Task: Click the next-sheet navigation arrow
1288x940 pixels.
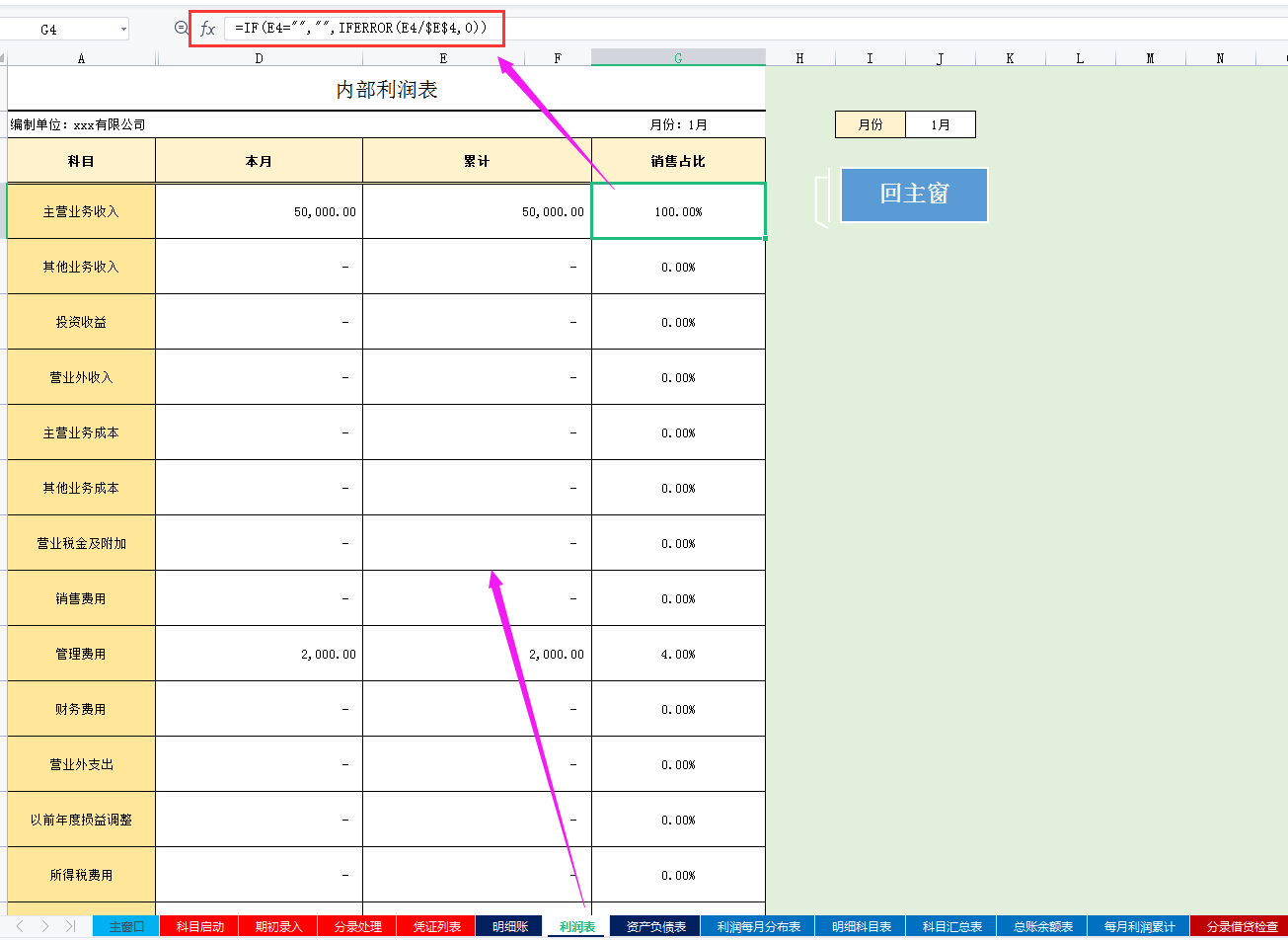Action: coord(45,926)
